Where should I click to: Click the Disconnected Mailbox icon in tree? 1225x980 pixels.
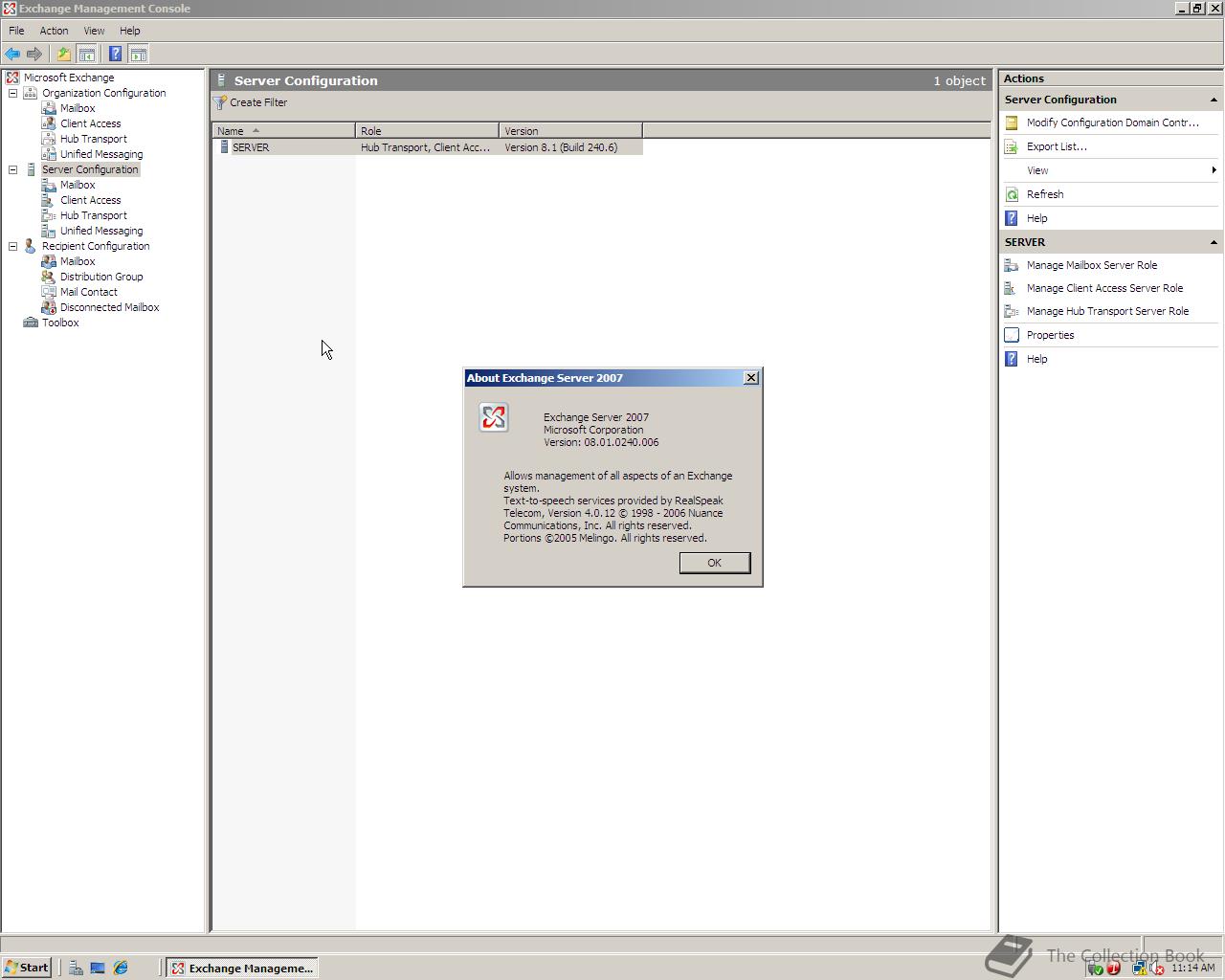click(49, 307)
